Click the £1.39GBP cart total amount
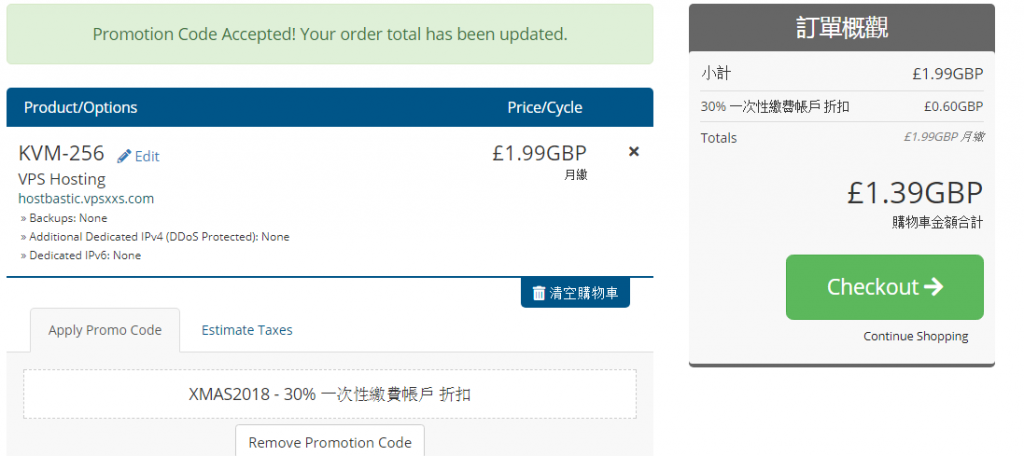1024x456 pixels. [915, 193]
